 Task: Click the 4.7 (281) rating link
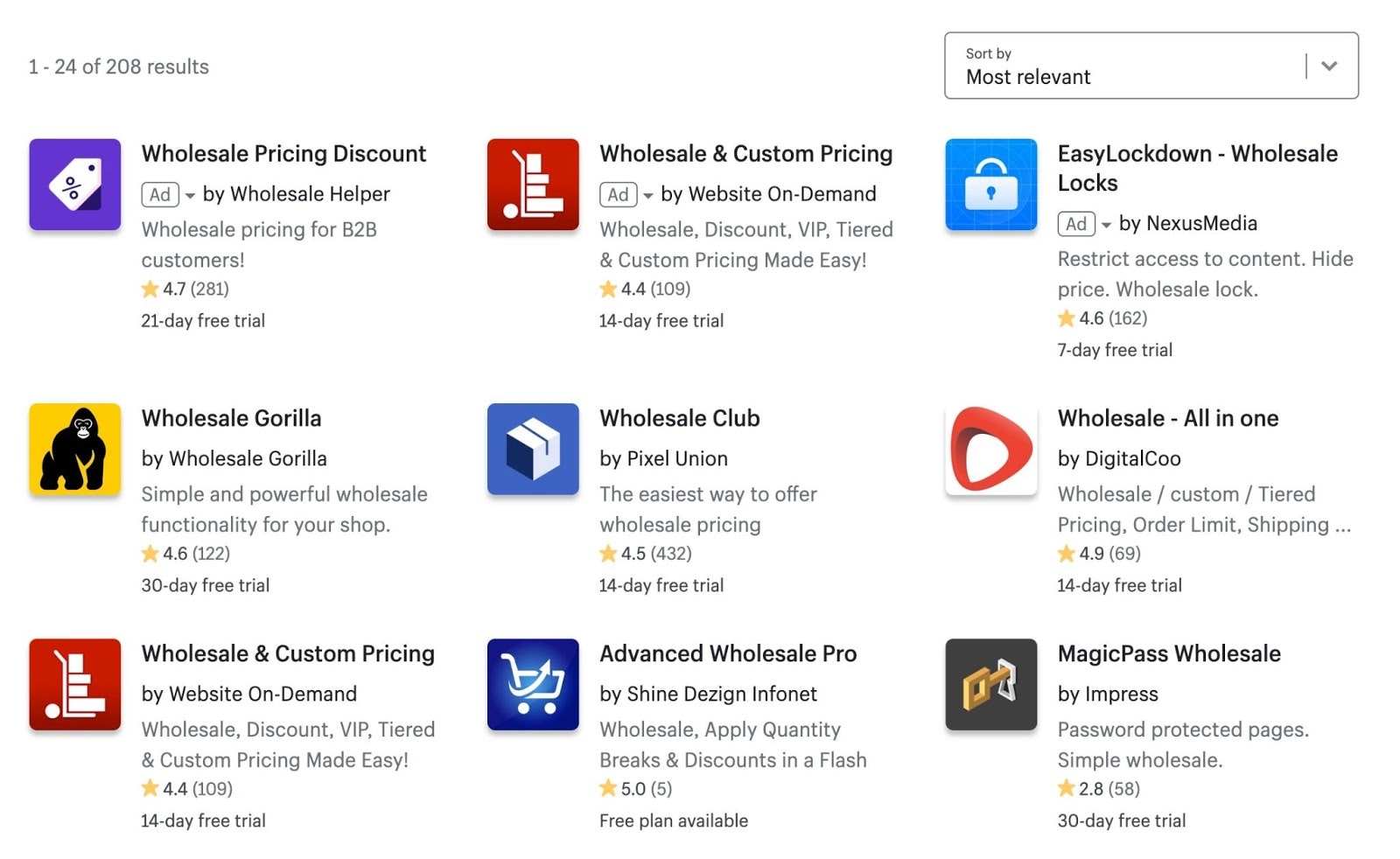(x=196, y=289)
